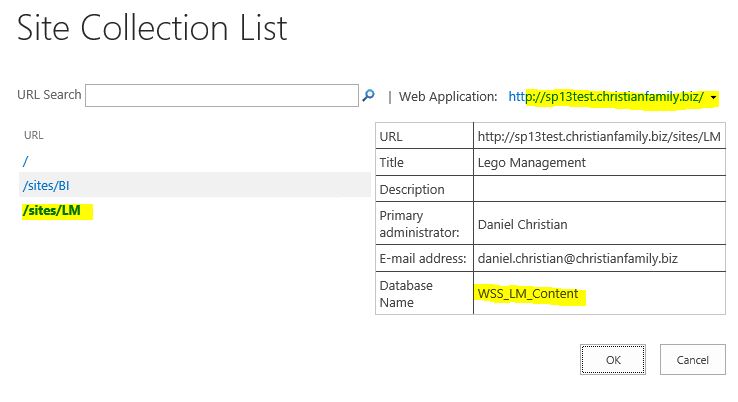Screen dimensions: 738x402
Task: Select the /sites/LM site collection
Action: pyautogui.click(x=51, y=210)
